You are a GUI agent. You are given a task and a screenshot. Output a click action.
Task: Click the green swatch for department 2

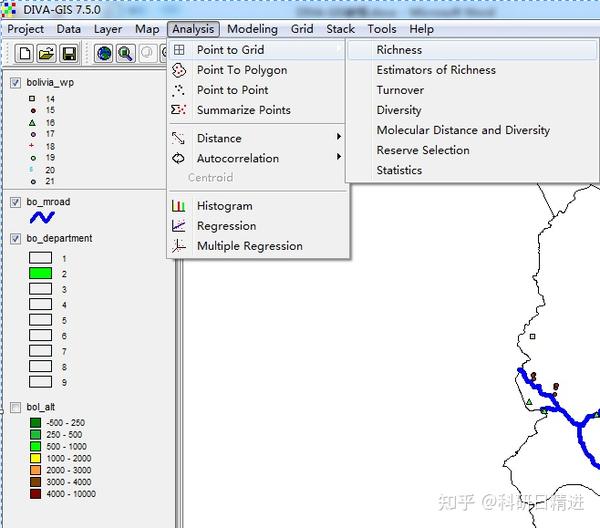[40, 273]
